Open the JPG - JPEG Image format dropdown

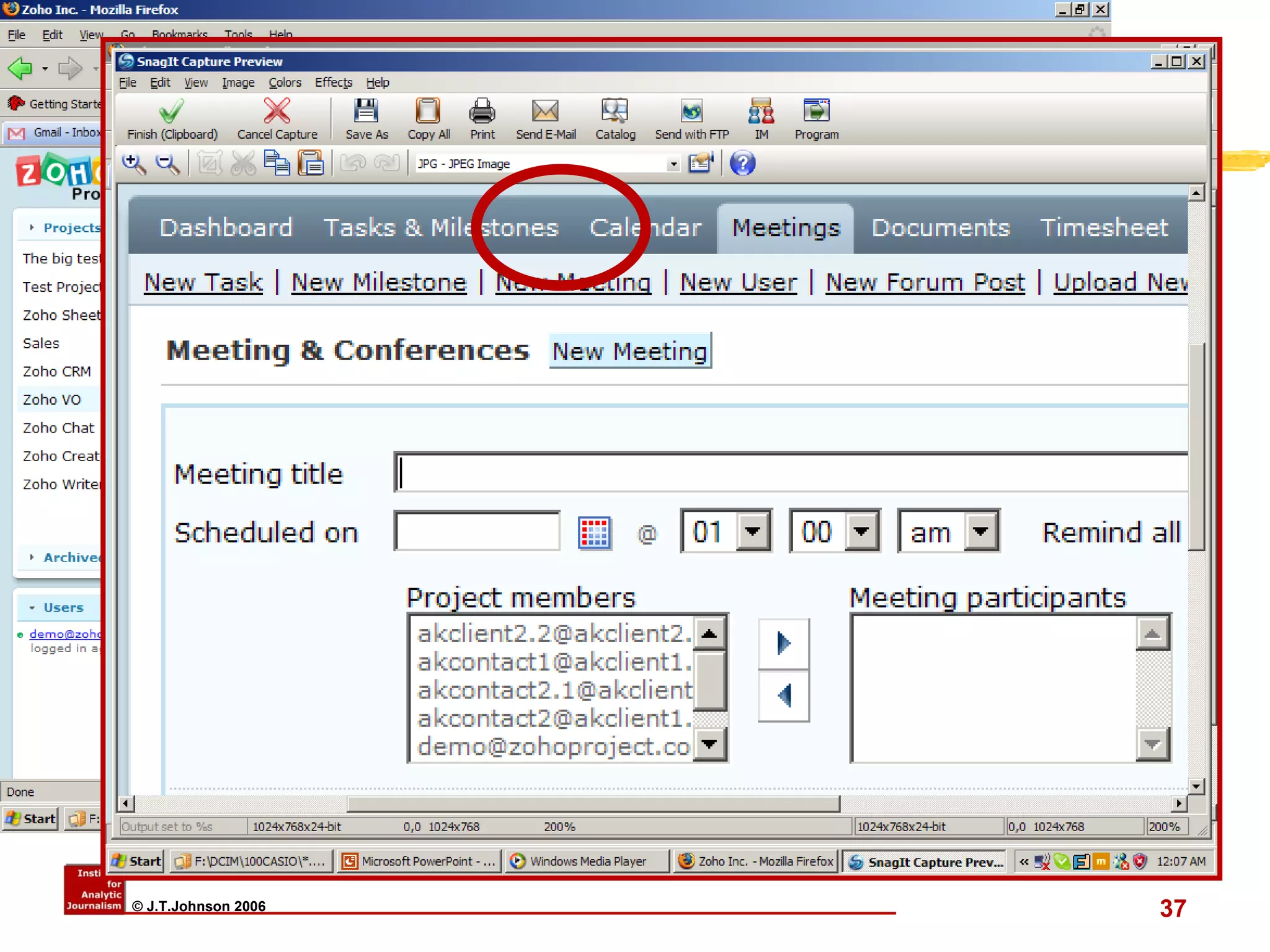click(673, 164)
